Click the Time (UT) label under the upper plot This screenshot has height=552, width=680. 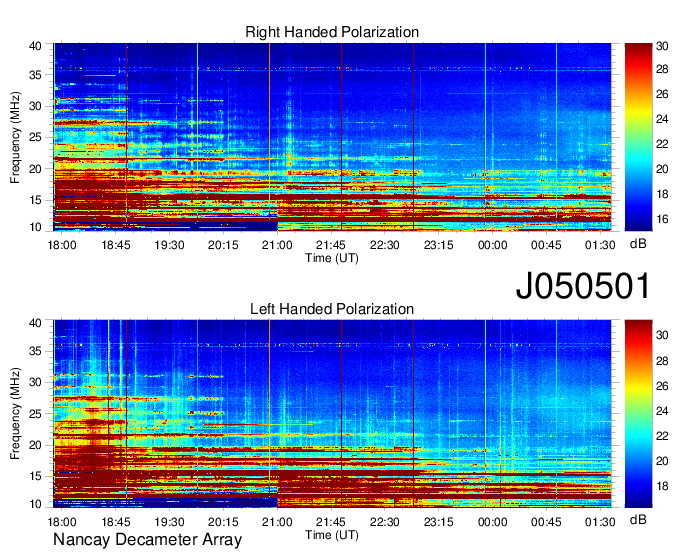(x=332, y=258)
